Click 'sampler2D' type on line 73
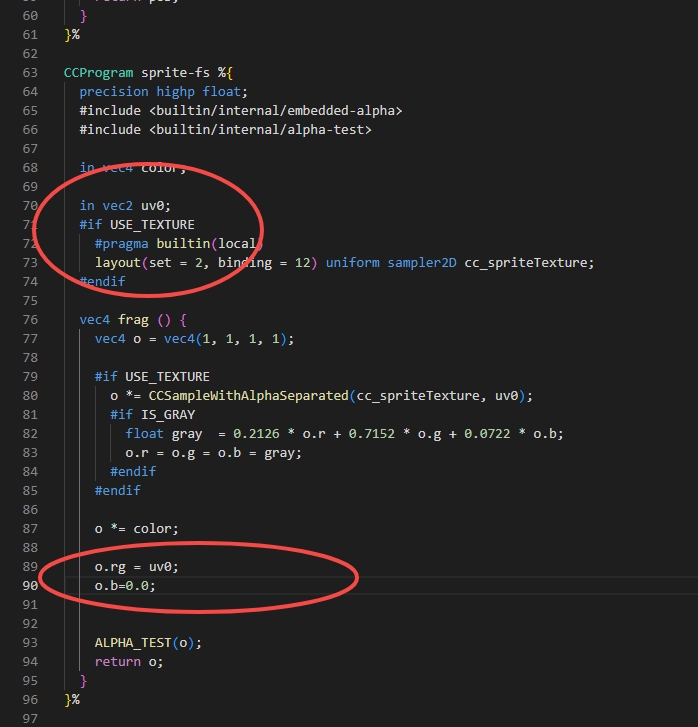This screenshot has width=698, height=727. click(422, 263)
